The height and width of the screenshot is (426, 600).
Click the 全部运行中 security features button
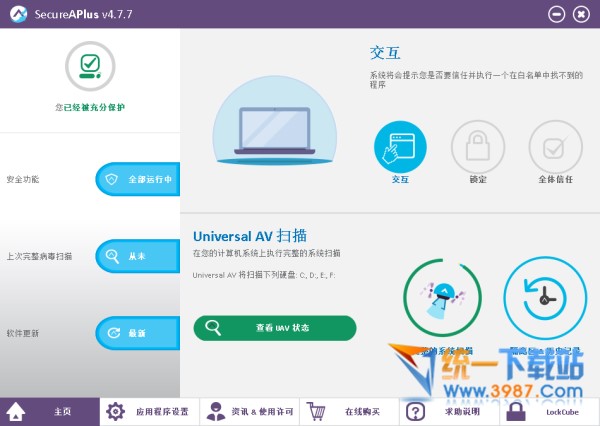pyautogui.click(x=137, y=180)
